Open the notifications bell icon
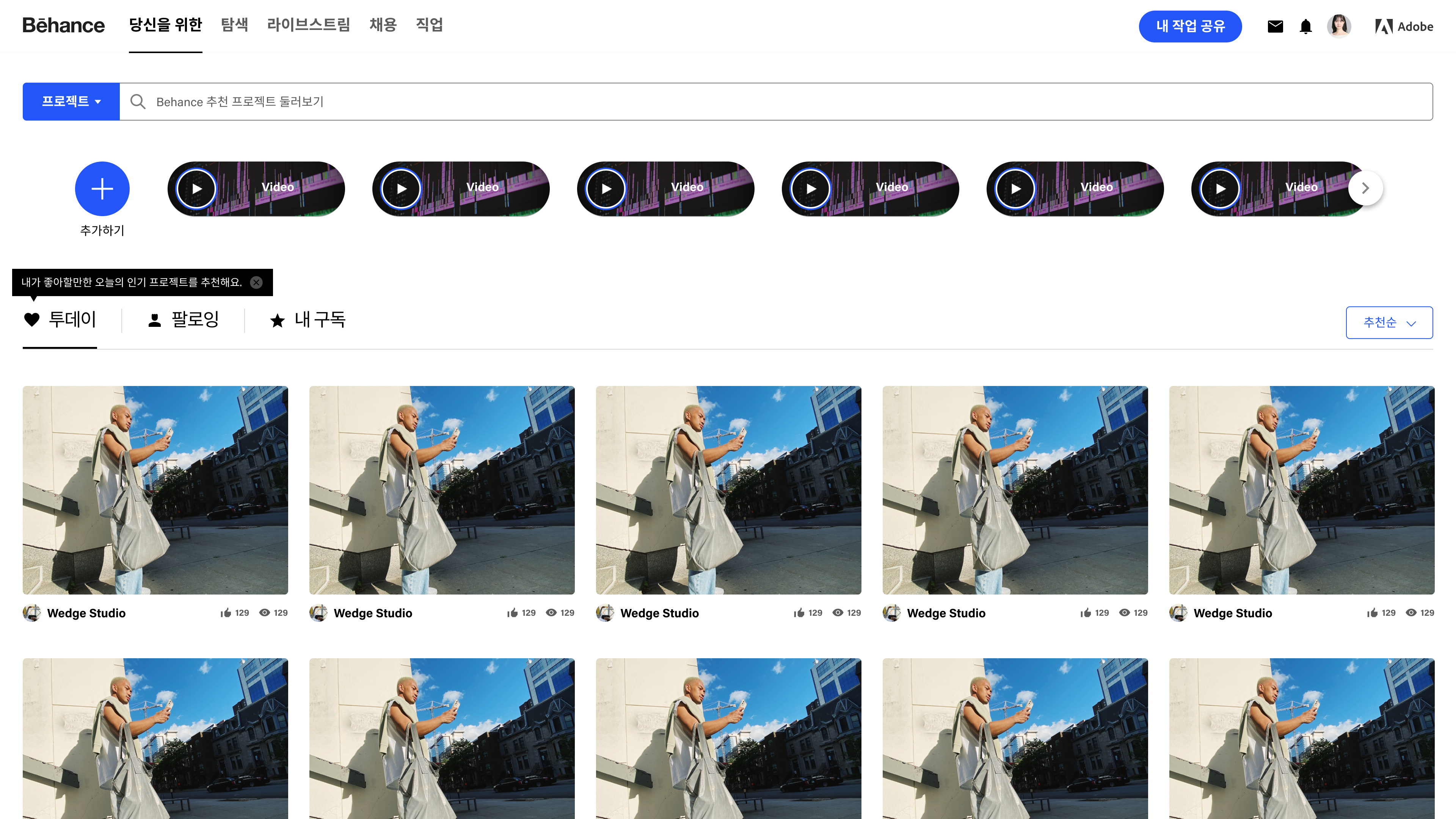The image size is (1456, 819). (1305, 26)
